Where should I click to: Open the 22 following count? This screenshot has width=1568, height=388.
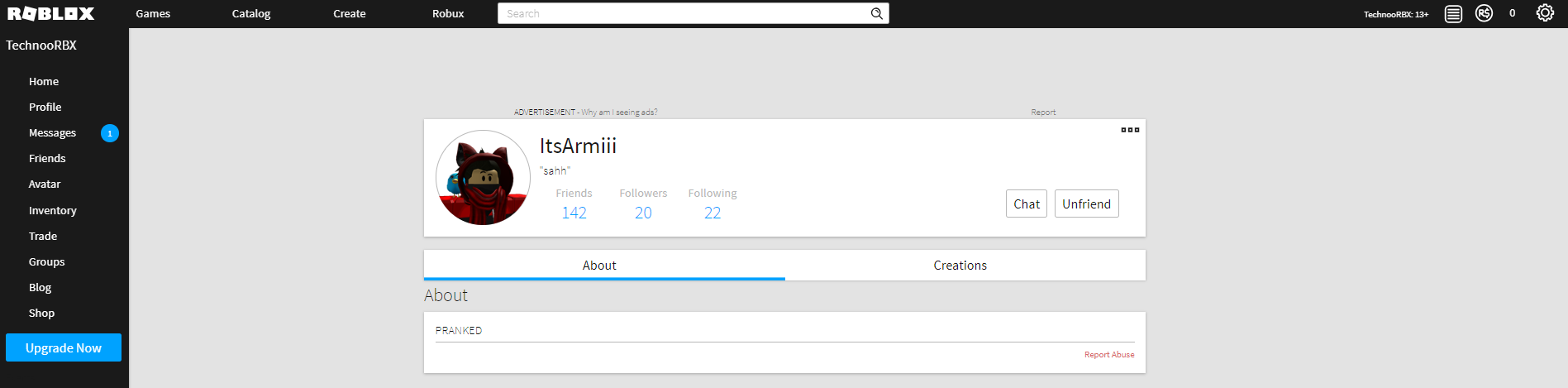tap(713, 213)
